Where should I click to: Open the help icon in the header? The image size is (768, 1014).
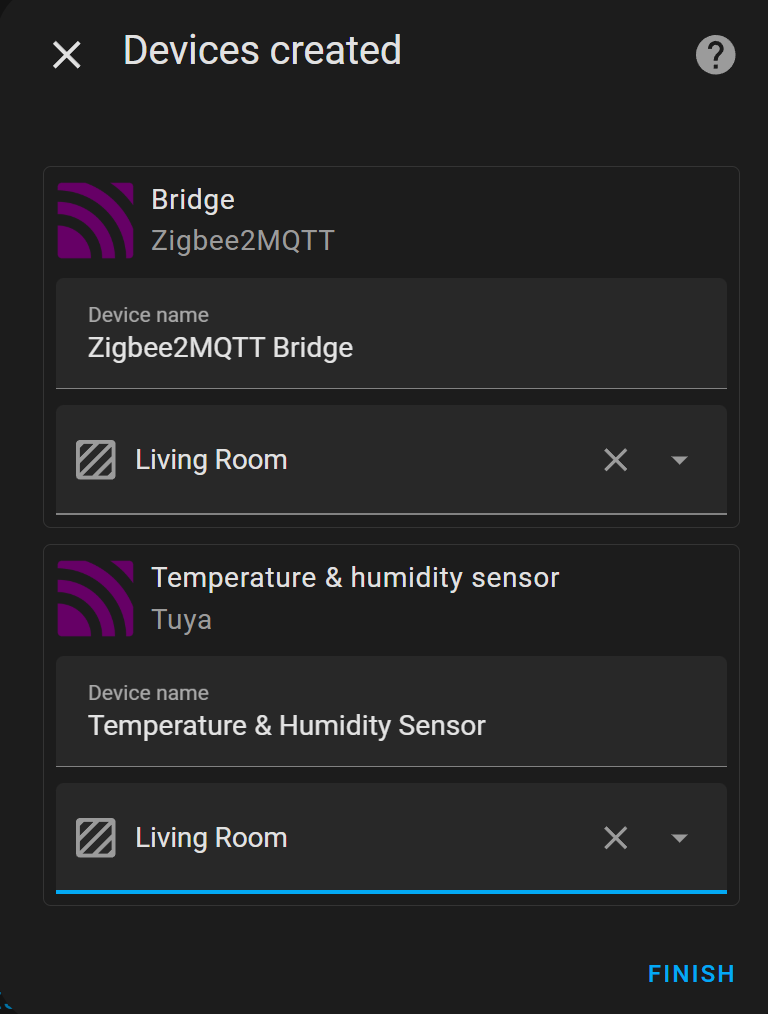pyautogui.click(x=715, y=55)
